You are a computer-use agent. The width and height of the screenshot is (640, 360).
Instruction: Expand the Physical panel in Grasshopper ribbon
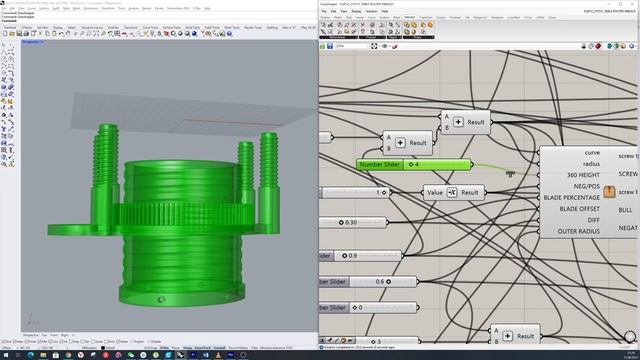click(x=372, y=37)
